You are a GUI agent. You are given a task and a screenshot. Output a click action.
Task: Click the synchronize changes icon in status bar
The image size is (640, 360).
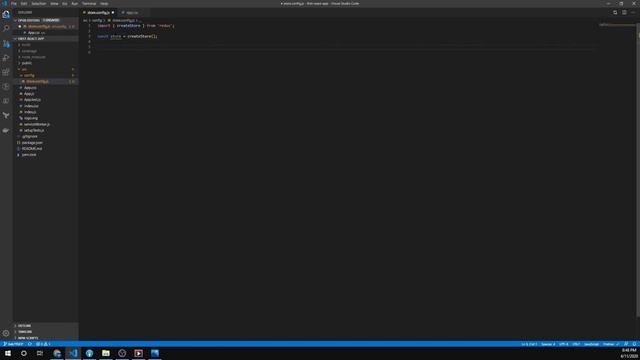(30, 344)
